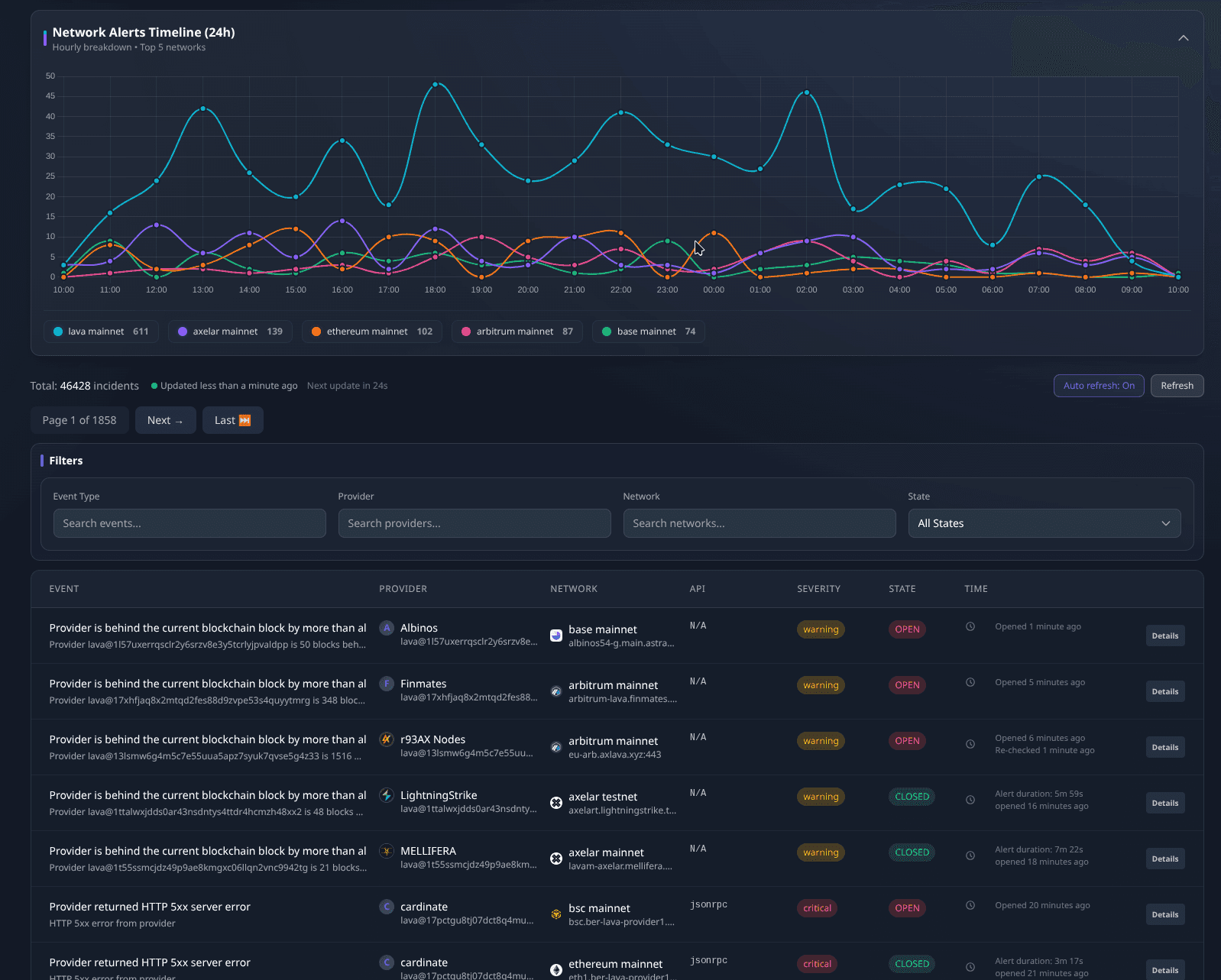Click the arbitrum mainnet pink legend swatch
Image resolution: width=1221 pixels, height=980 pixels.
point(466,332)
